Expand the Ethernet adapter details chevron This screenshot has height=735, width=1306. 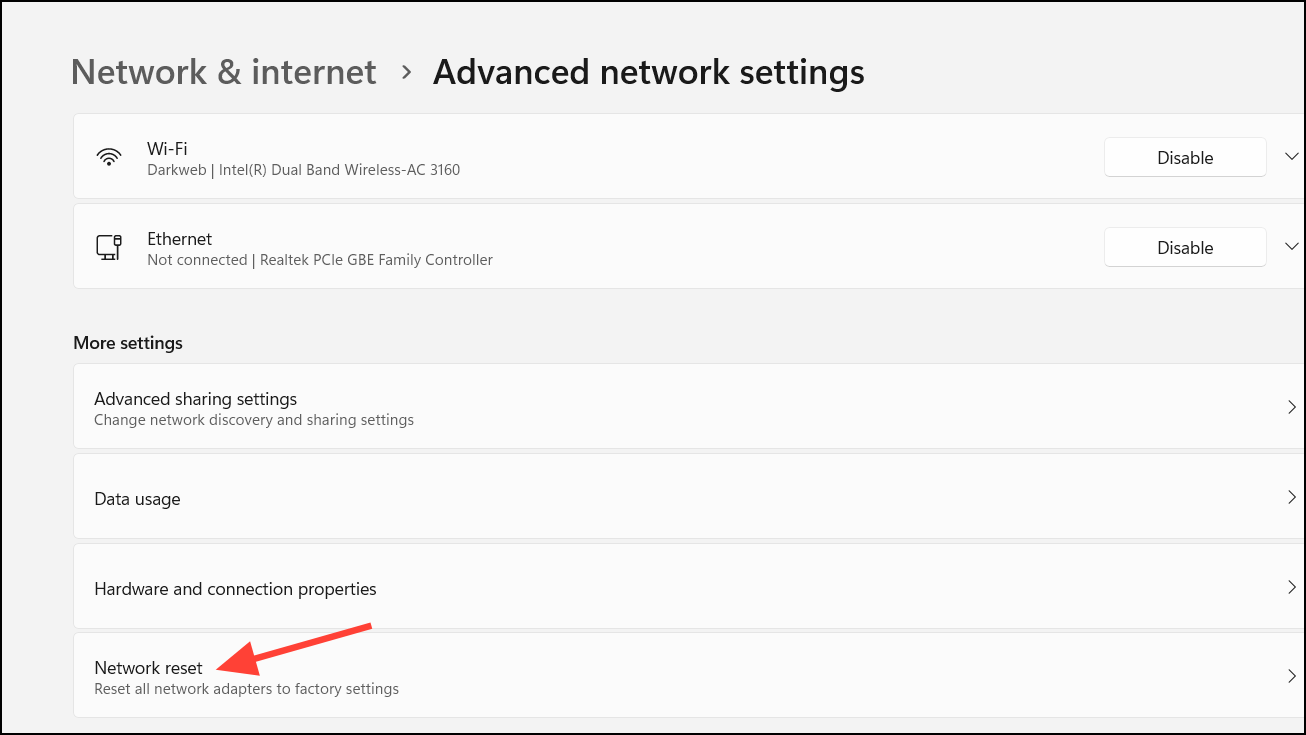click(x=1291, y=247)
